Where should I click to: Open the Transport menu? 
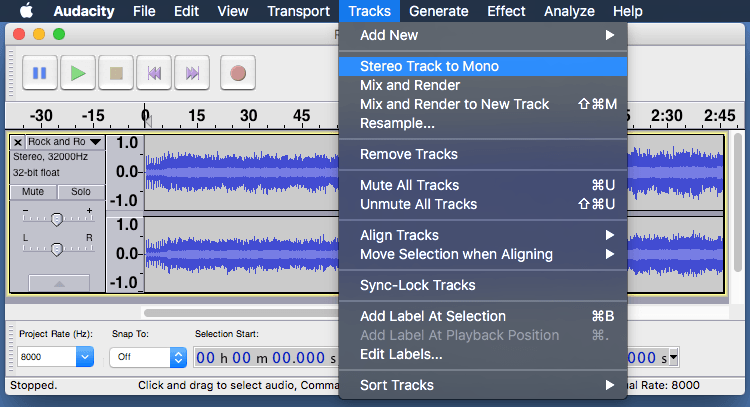(x=298, y=11)
